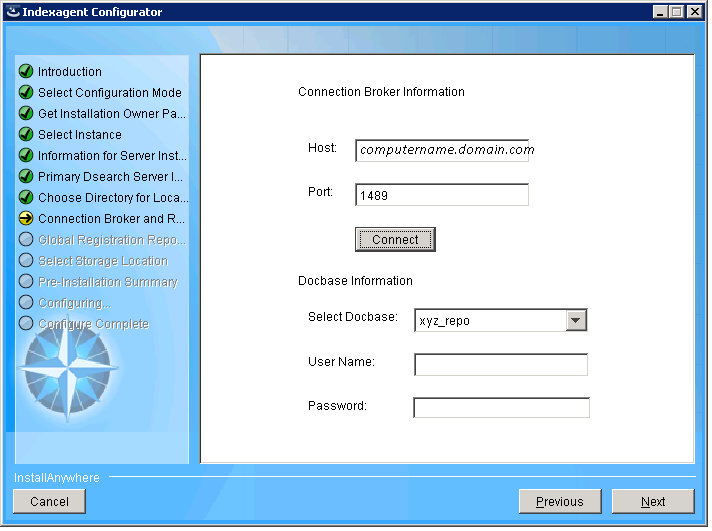Click the Global Registration Repo... step text

pos(112,240)
